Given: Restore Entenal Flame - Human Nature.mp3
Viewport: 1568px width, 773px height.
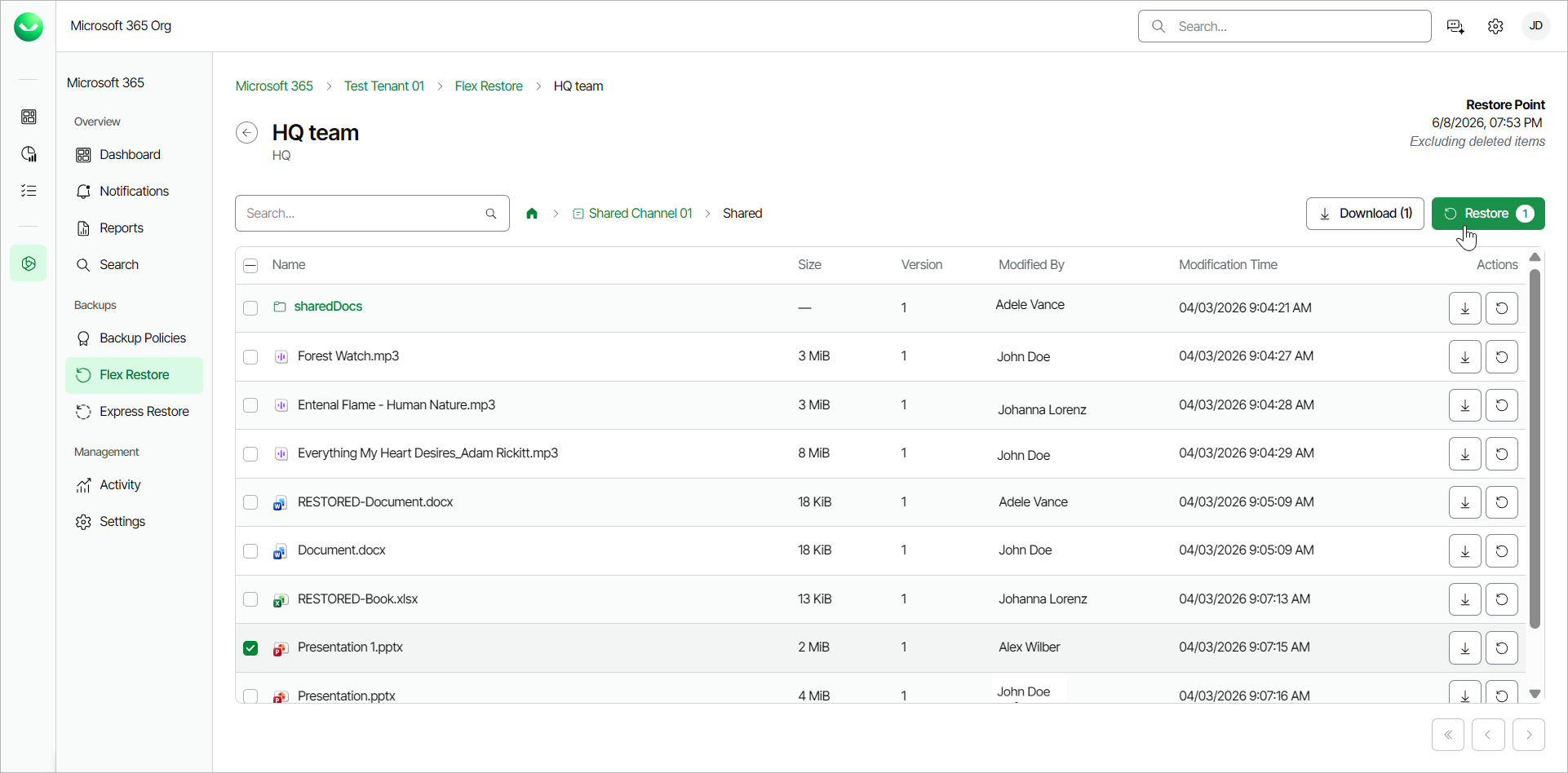Looking at the screenshot, I should [1502, 405].
